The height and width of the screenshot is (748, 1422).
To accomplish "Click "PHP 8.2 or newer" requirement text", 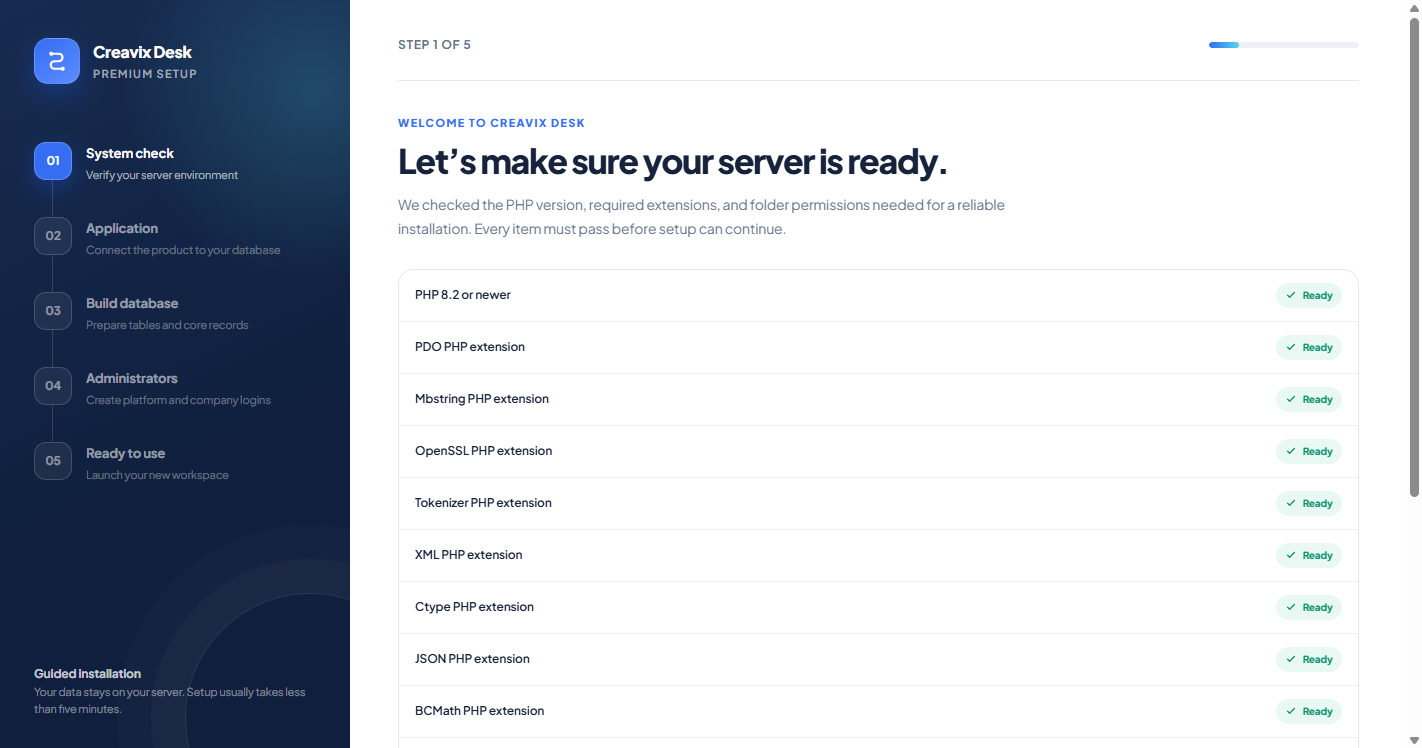I will click(x=463, y=295).
